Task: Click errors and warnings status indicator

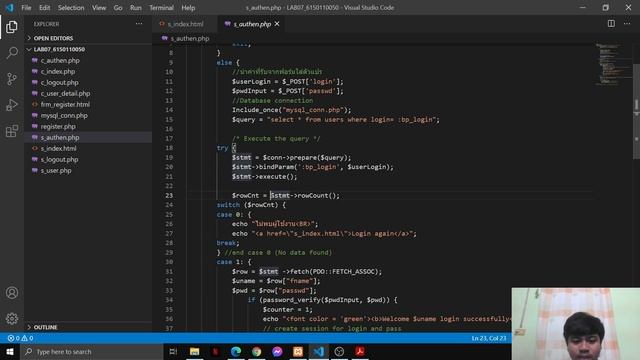Action: coord(20,338)
